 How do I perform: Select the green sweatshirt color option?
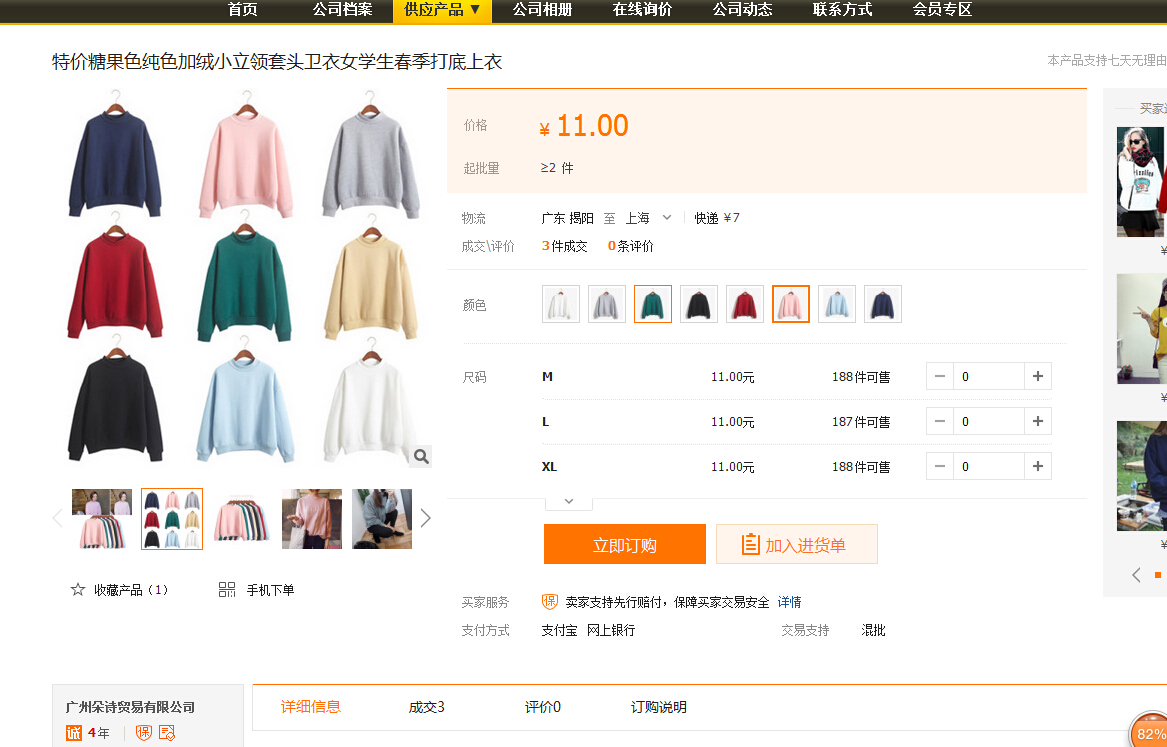[x=653, y=304]
